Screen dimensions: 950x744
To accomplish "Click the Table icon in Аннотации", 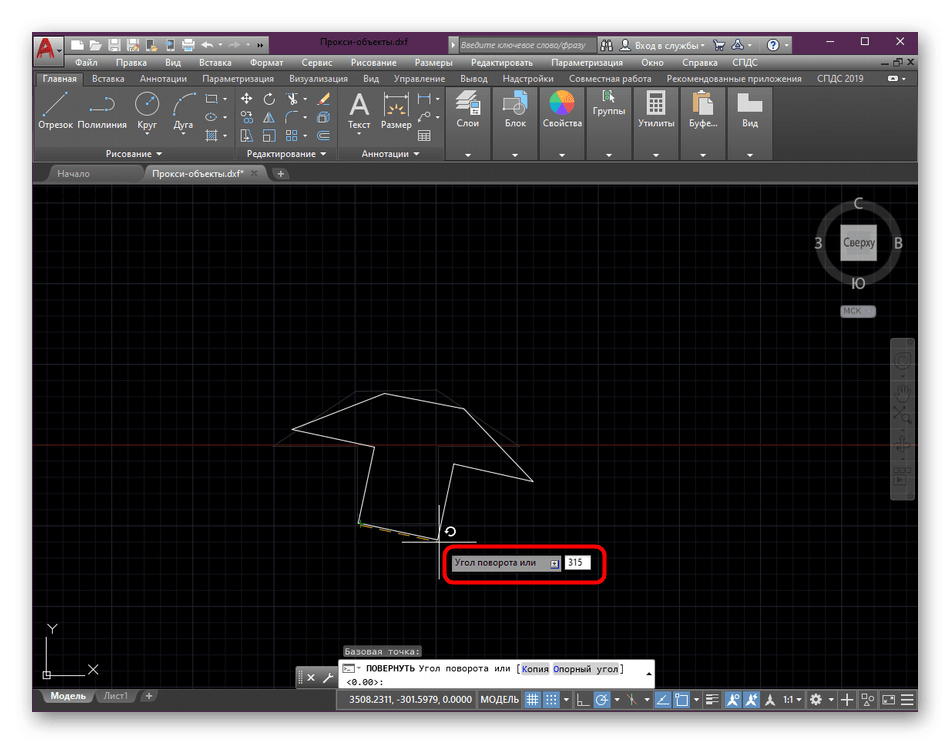I will [424, 136].
